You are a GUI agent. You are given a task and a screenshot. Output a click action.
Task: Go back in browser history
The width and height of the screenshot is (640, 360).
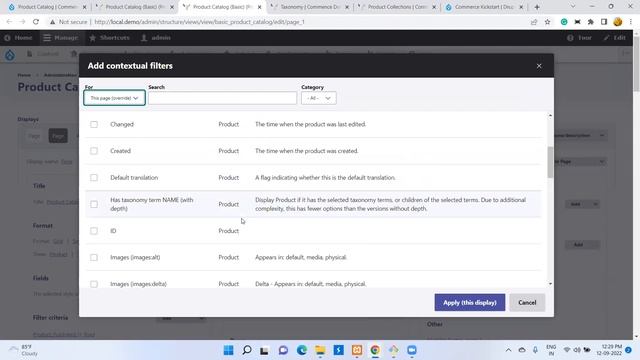tap(9, 22)
